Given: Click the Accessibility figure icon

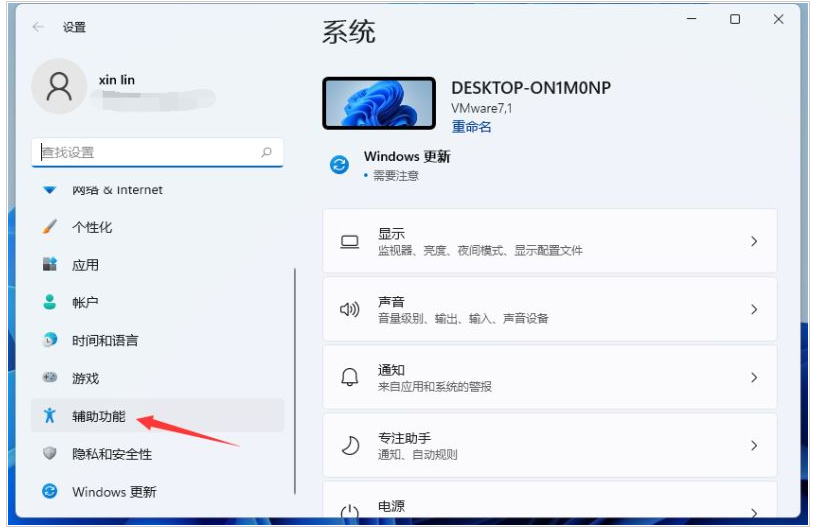Looking at the screenshot, I should (x=50, y=416).
